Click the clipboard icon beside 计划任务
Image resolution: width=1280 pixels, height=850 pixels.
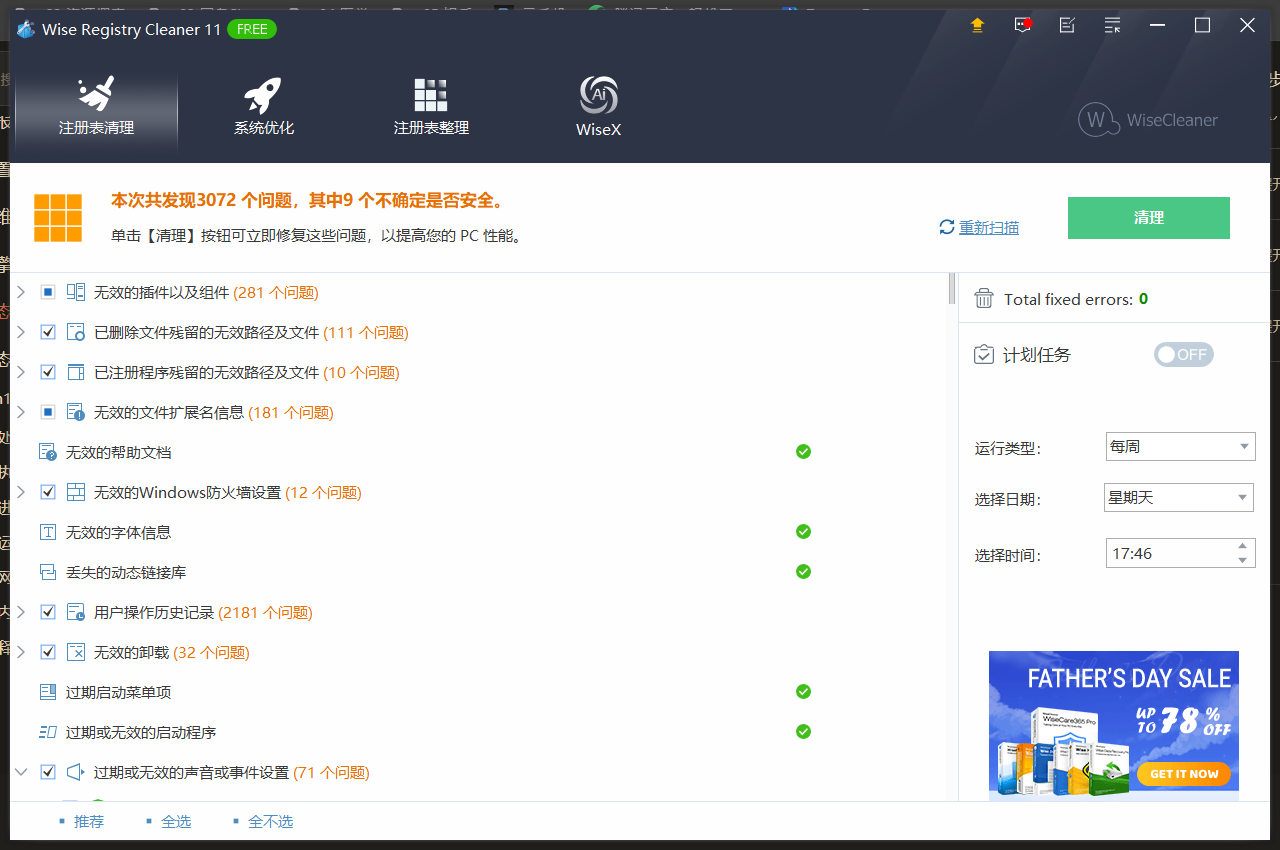(x=984, y=355)
